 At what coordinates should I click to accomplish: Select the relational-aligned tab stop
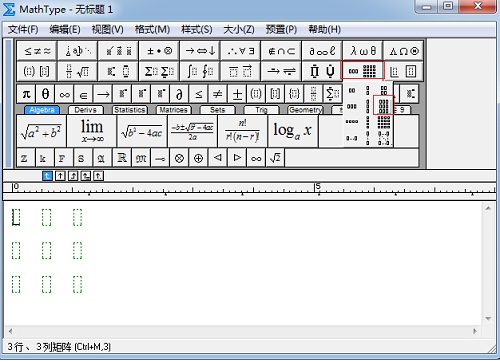(x=86, y=176)
